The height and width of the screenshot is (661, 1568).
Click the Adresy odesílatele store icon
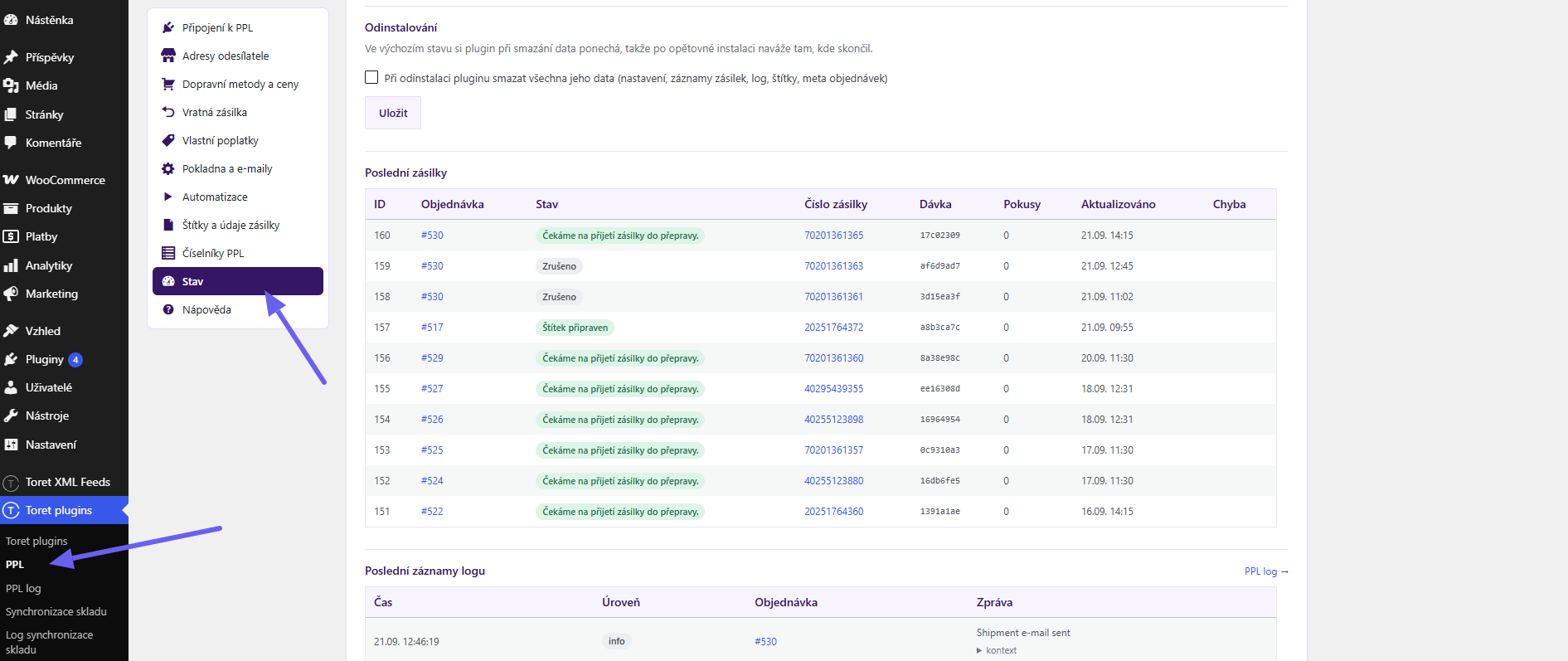pos(168,56)
